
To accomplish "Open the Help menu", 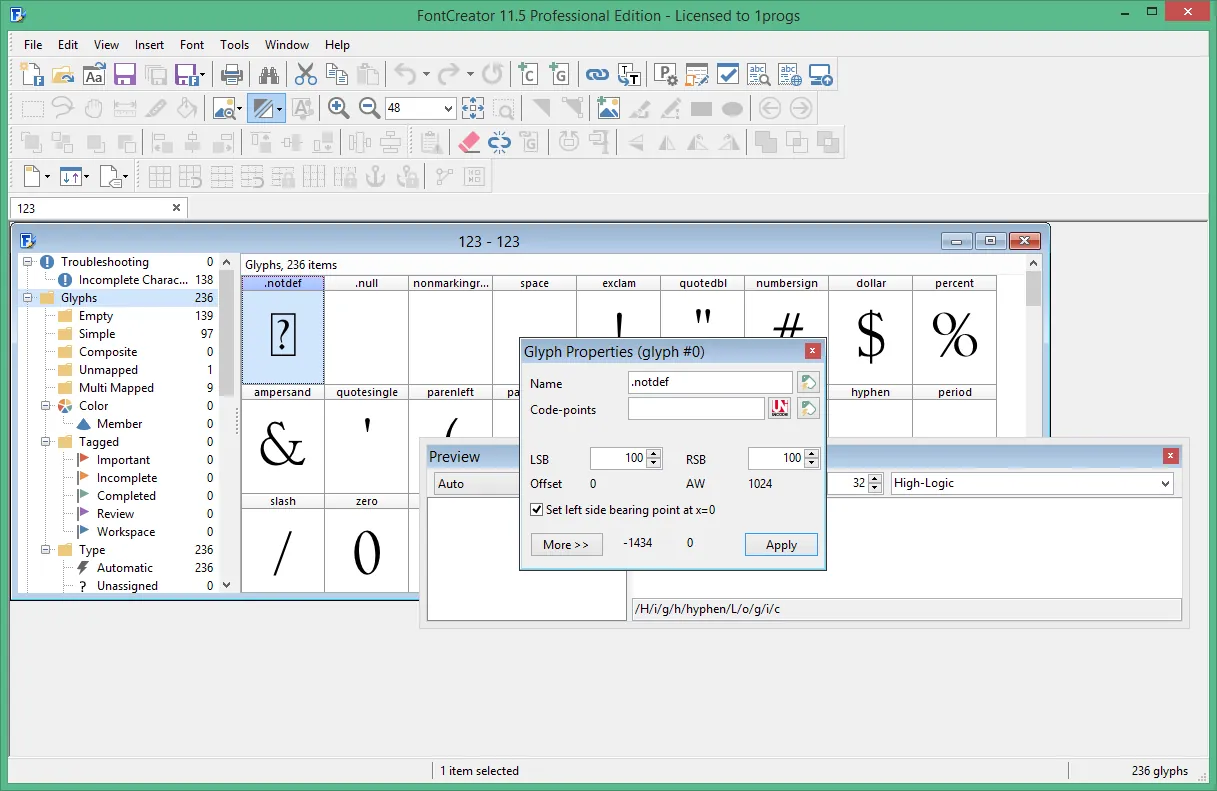I will click(x=338, y=45).
